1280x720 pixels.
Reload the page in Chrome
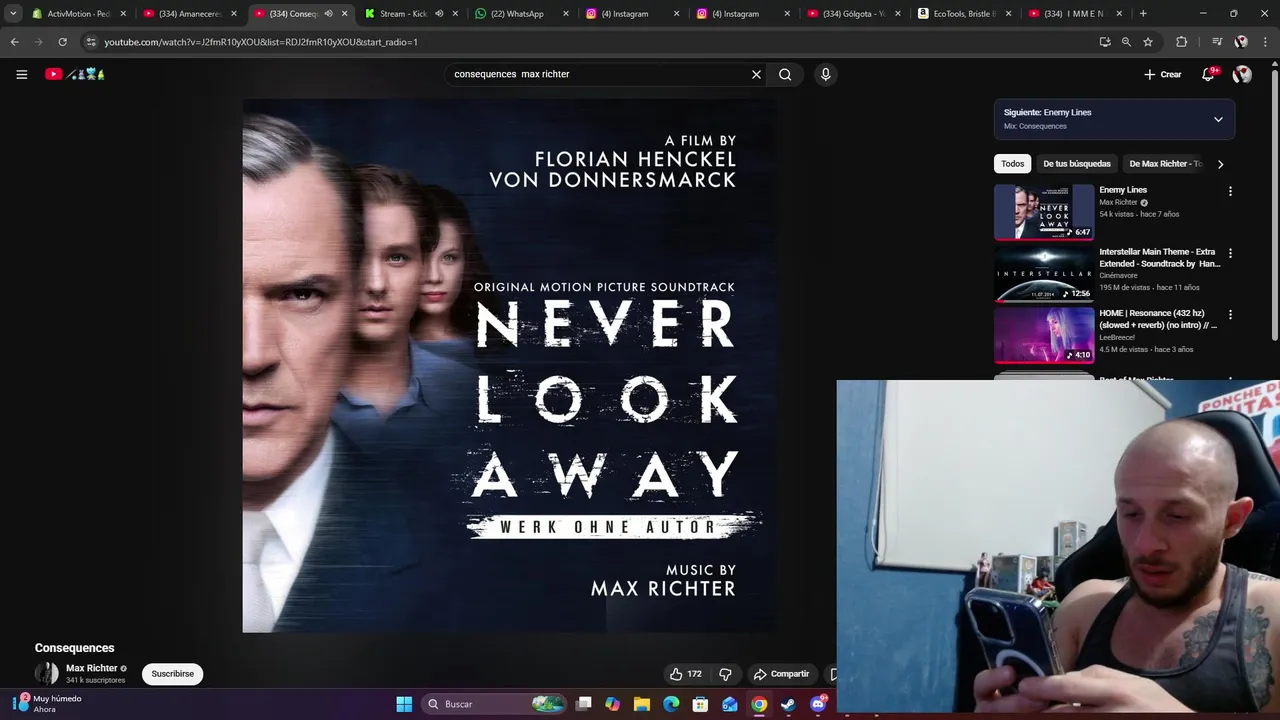[62, 42]
